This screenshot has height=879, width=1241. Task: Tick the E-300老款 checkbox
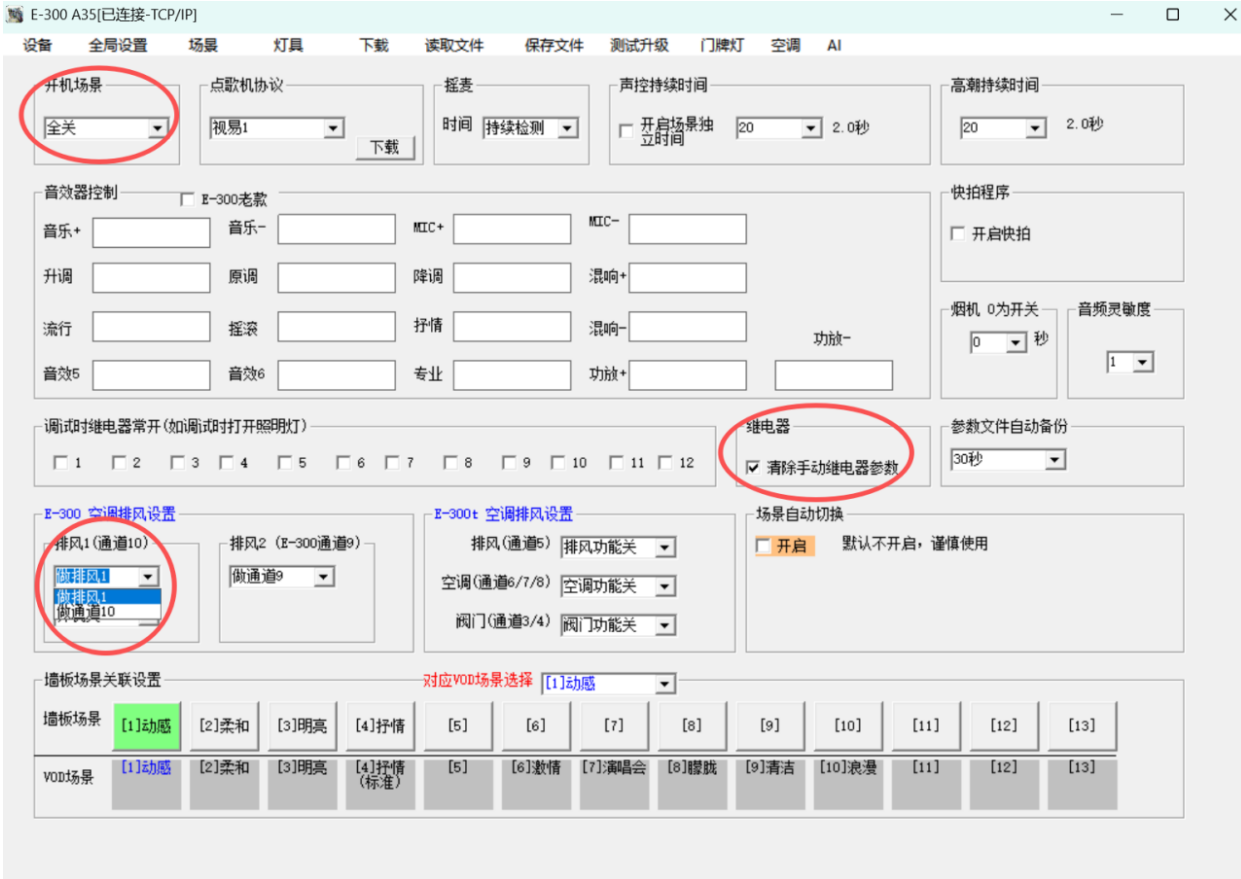[187, 199]
